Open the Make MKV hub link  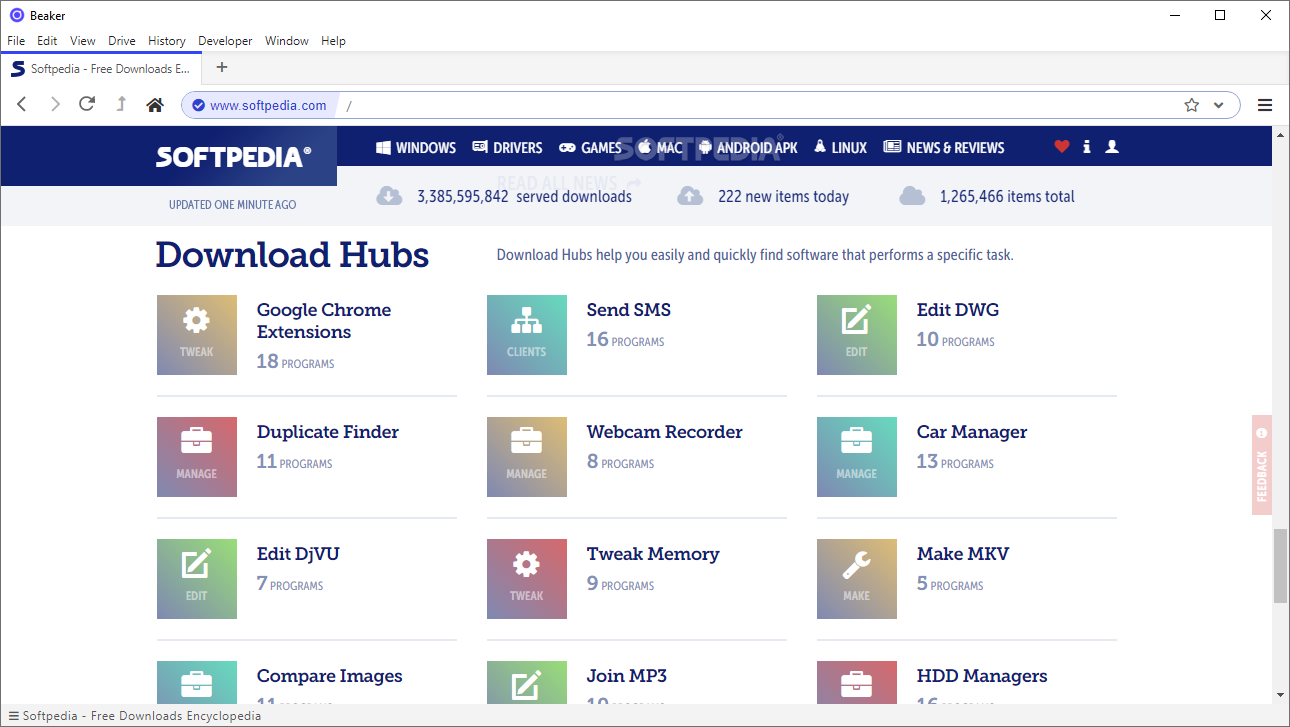pos(963,554)
